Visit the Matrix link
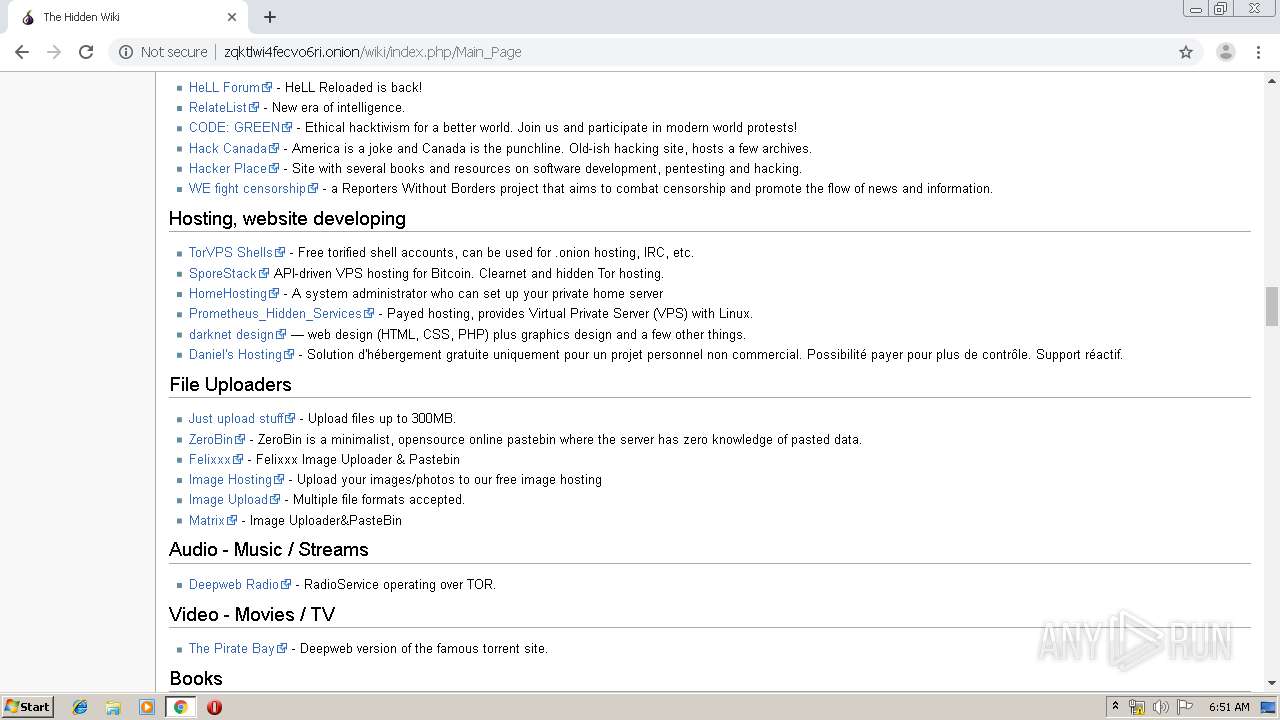This screenshot has width=1280, height=720. 207,520
